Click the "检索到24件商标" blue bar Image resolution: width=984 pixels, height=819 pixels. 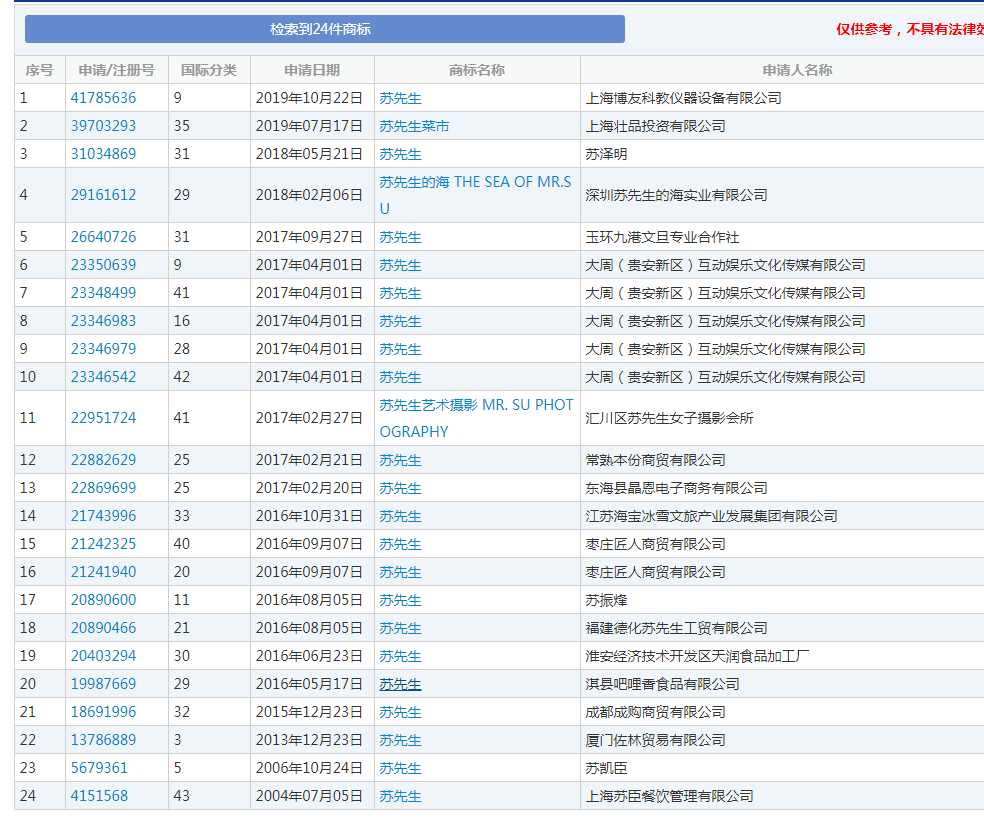324,29
